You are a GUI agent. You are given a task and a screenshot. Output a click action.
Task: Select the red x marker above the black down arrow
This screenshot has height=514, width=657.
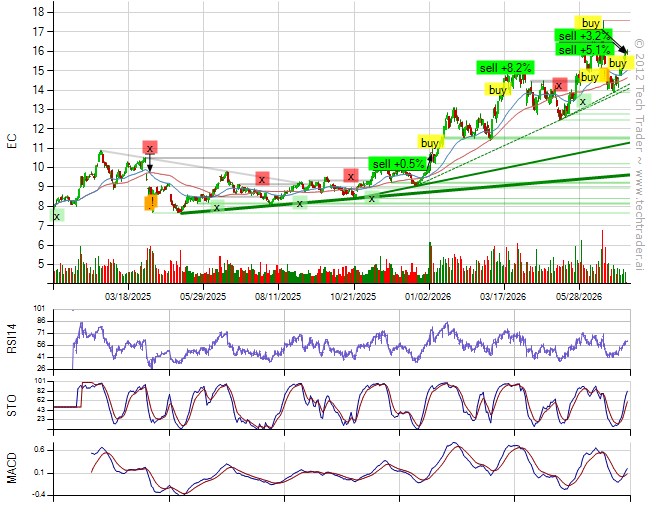(150, 148)
